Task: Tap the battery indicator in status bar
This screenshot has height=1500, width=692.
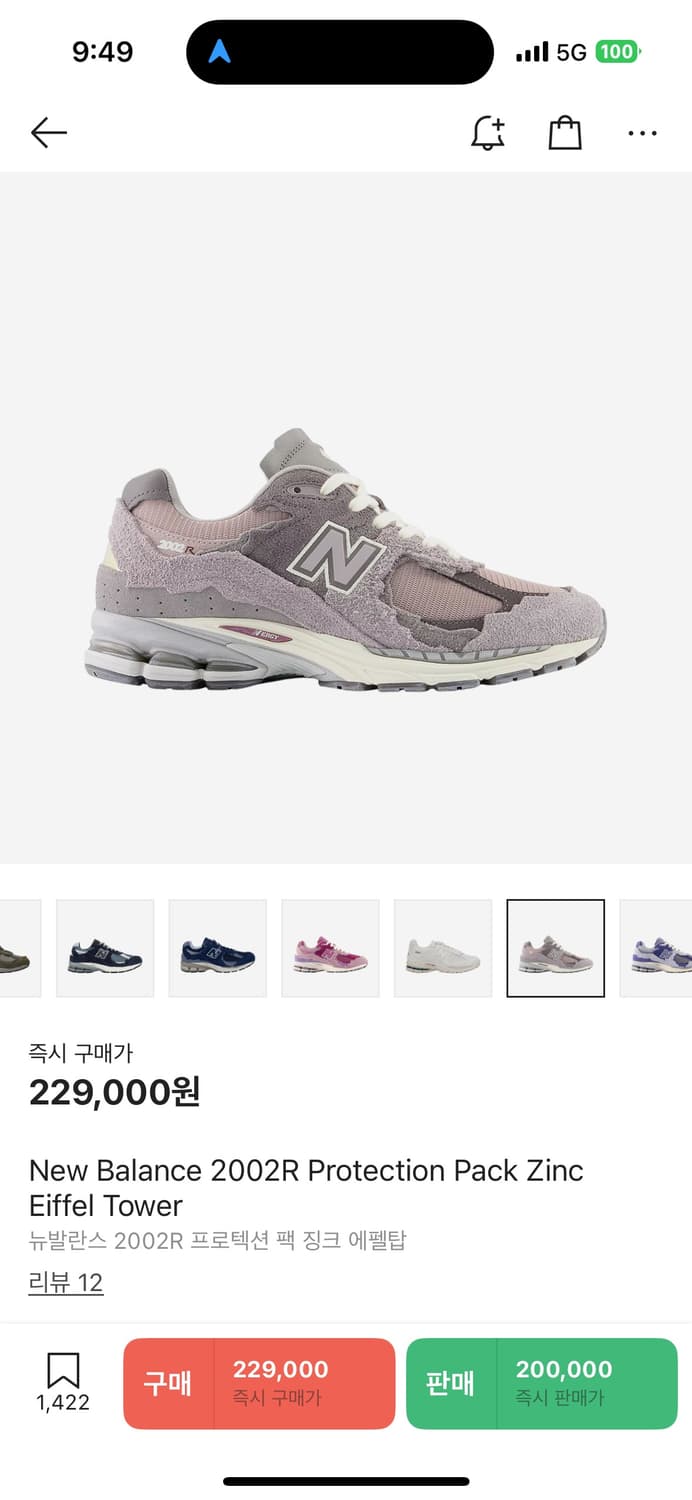Action: tap(618, 52)
